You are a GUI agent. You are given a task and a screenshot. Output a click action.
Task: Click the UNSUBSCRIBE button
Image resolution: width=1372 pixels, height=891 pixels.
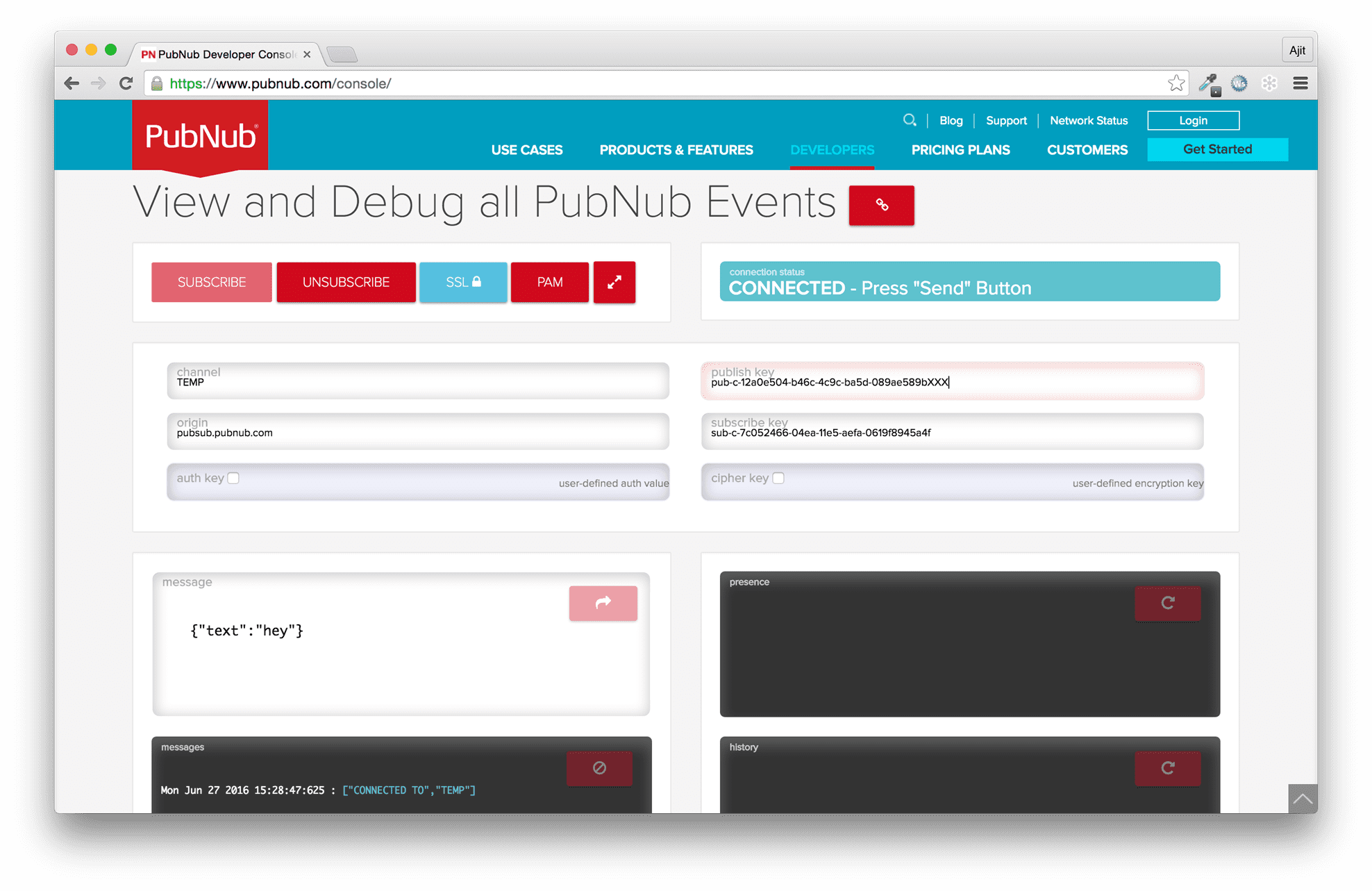346,282
